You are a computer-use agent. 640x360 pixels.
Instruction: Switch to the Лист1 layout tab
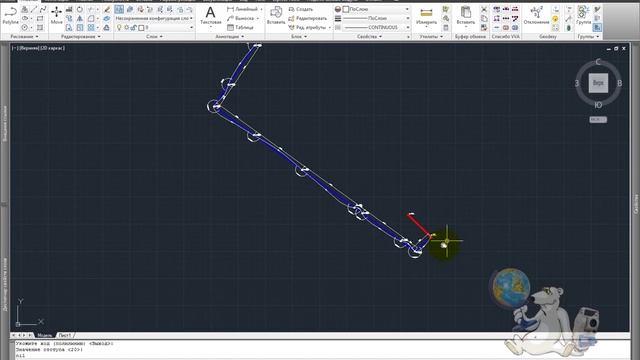(64, 335)
